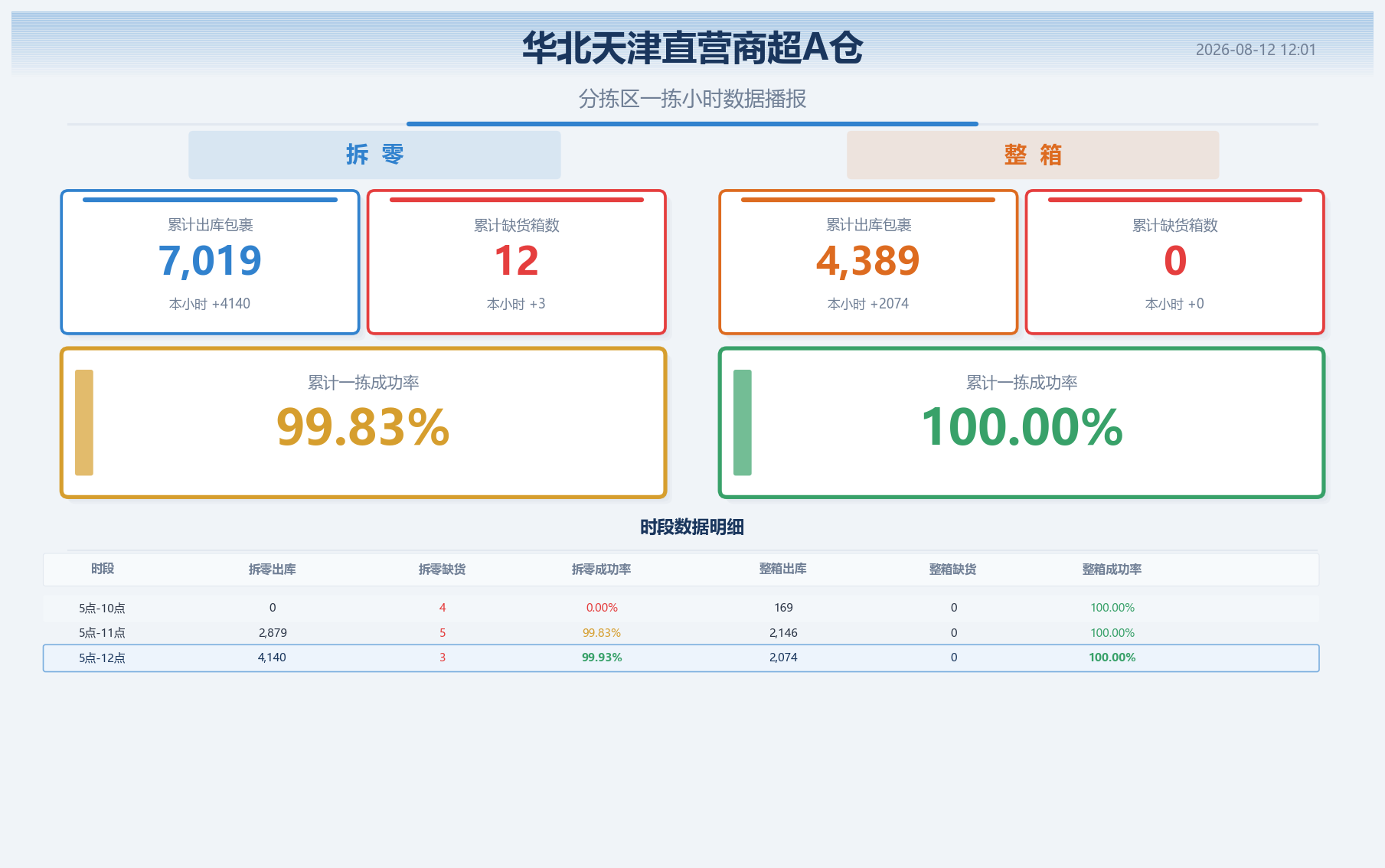Click 拆零出库 value 0 in the 5点-10点 row
This screenshot has height=868, width=1385.
(273, 608)
